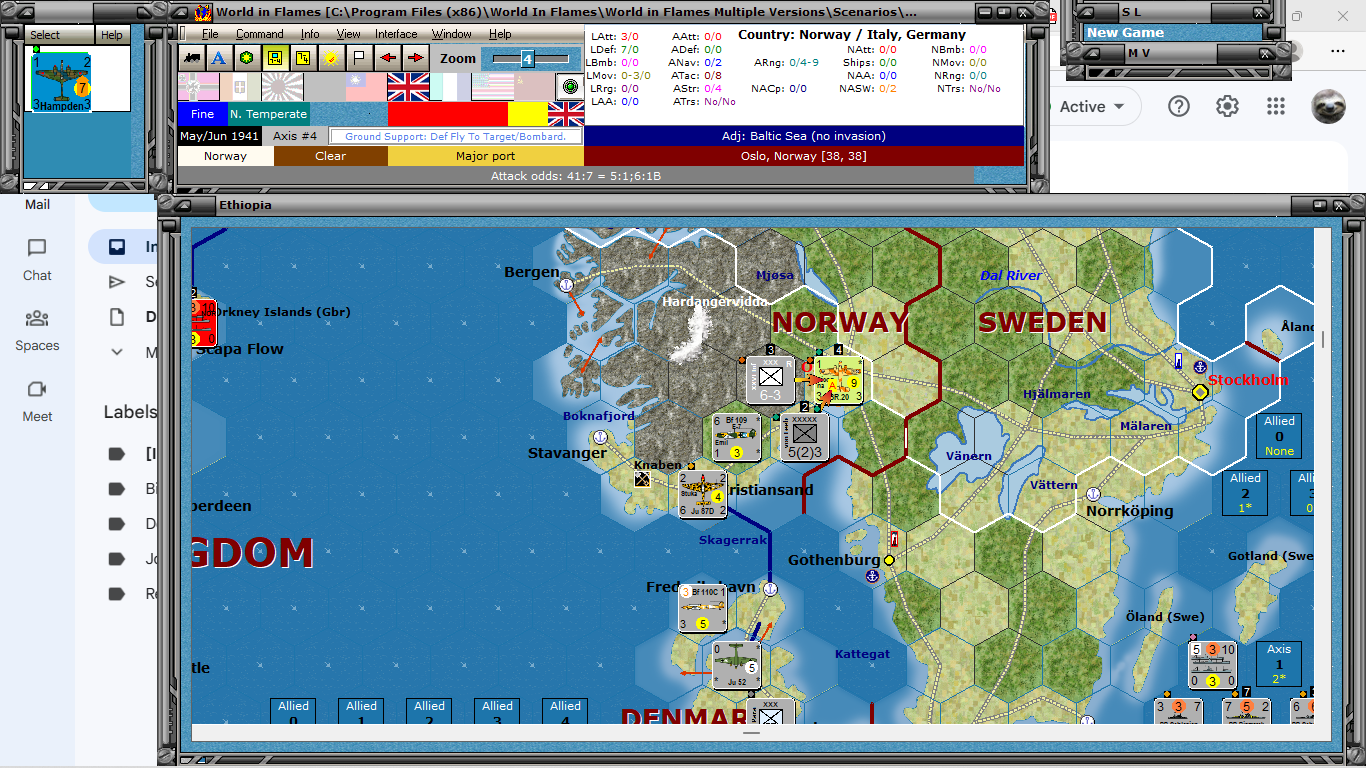1366x768 pixels.
Task: Open Spaces in the Gmail sidebar
Action: (x=37, y=330)
